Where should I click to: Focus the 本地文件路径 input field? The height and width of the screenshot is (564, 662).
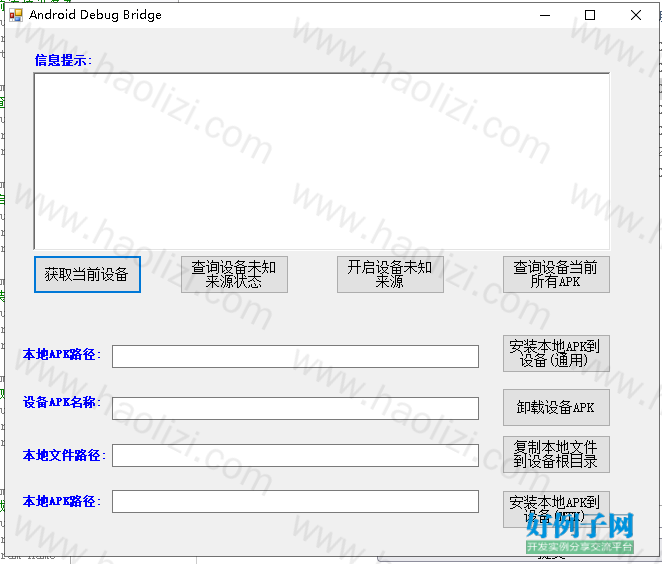(295, 455)
